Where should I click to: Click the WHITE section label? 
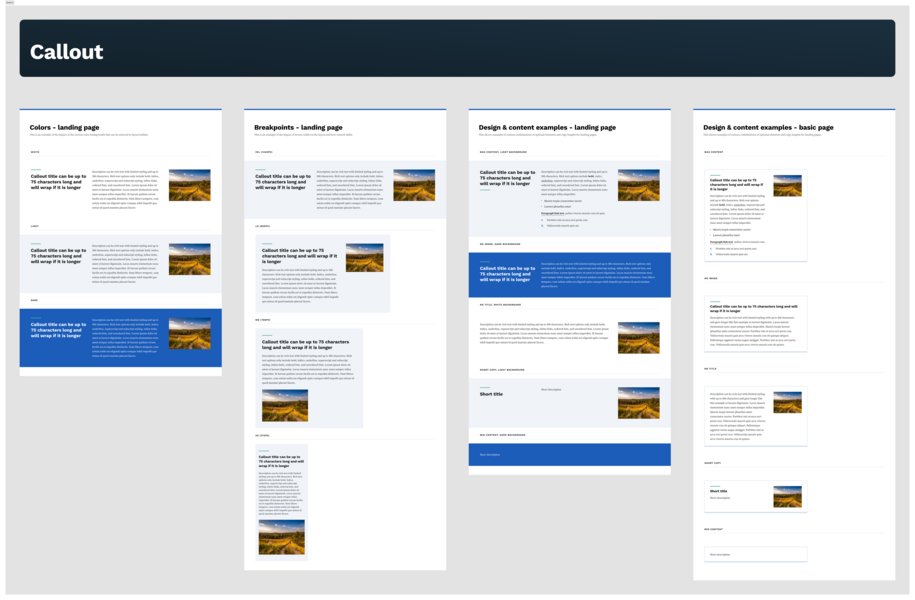36,152
